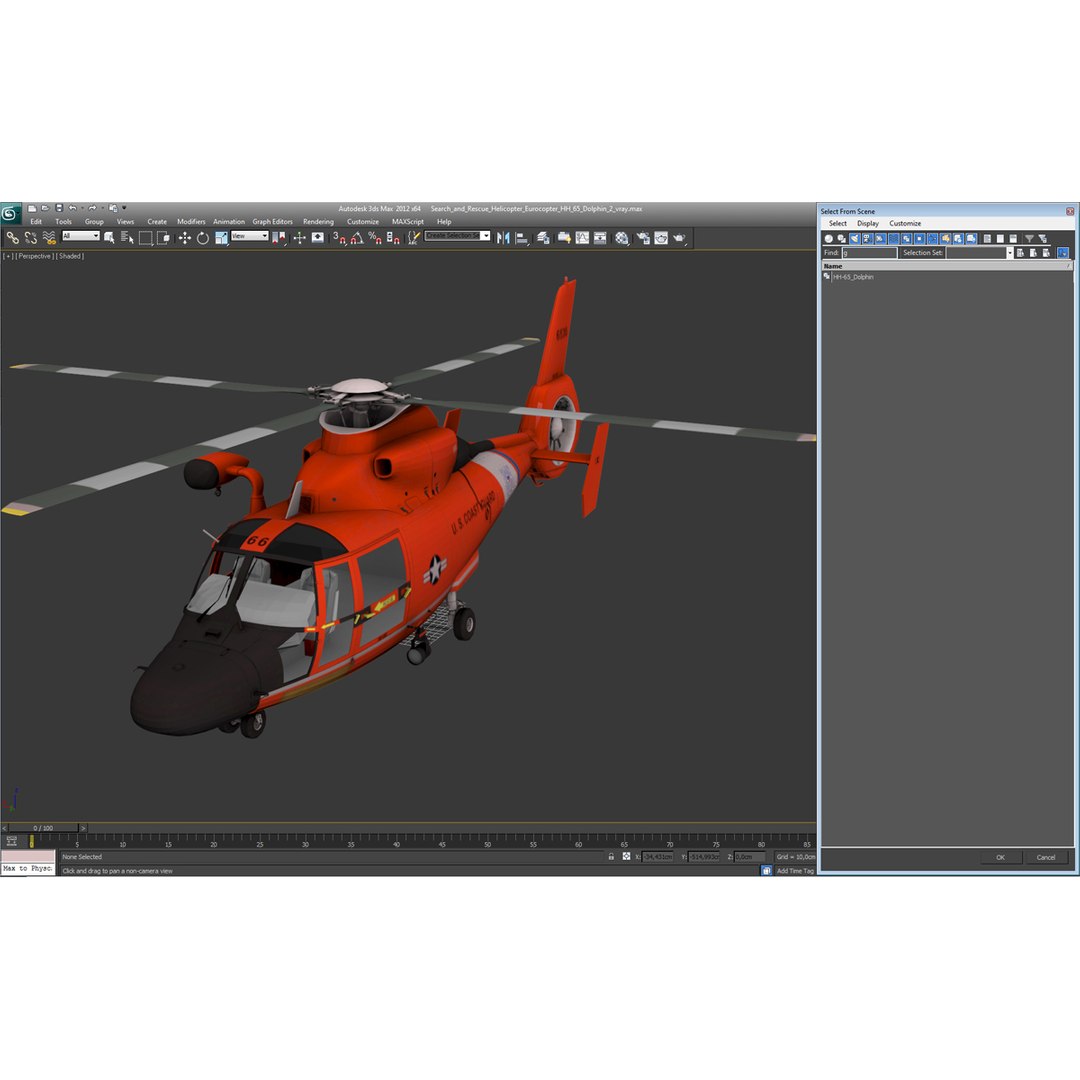The height and width of the screenshot is (1080, 1080).
Task: Click the X coordinate input field
Action: (x=658, y=857)
